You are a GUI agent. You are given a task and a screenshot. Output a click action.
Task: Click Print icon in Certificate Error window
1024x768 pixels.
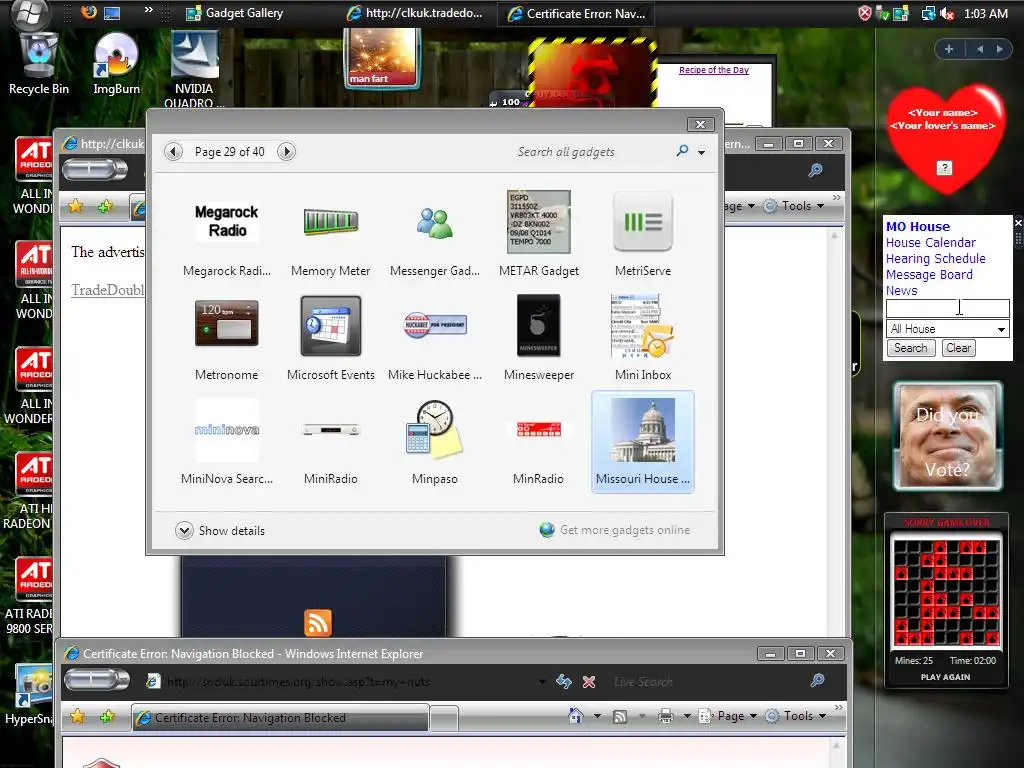click(x=665, y=716)
